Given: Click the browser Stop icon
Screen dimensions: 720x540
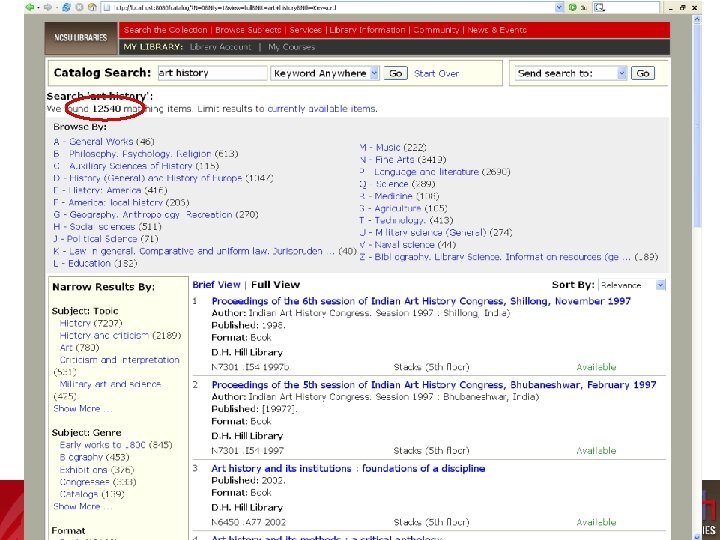Looking at the screenshot, I should point(79,7).
